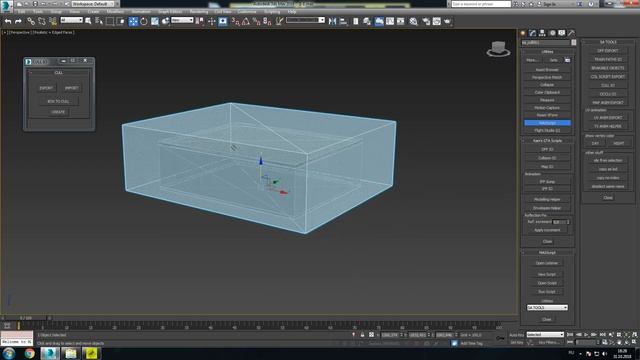Open the named selection sets dropdown

(305, 20)
